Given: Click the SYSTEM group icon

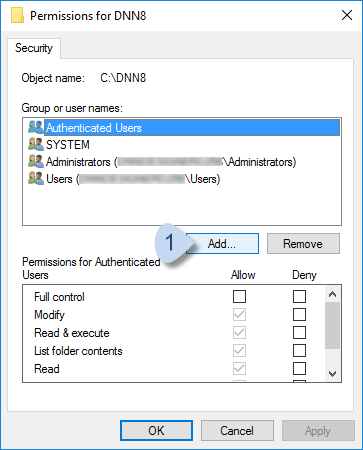Looking at the screenshot, I should (36, 144).
